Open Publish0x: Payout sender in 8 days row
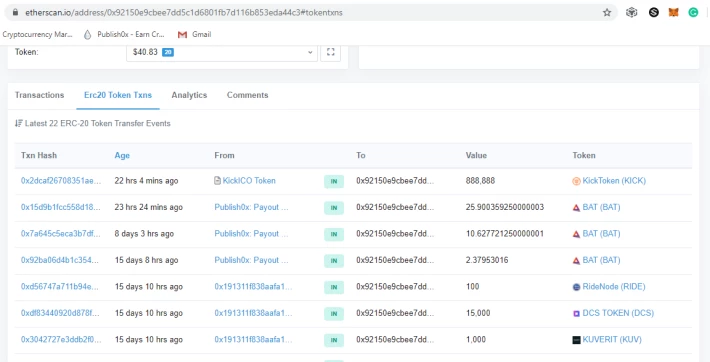 coord(251,234)
